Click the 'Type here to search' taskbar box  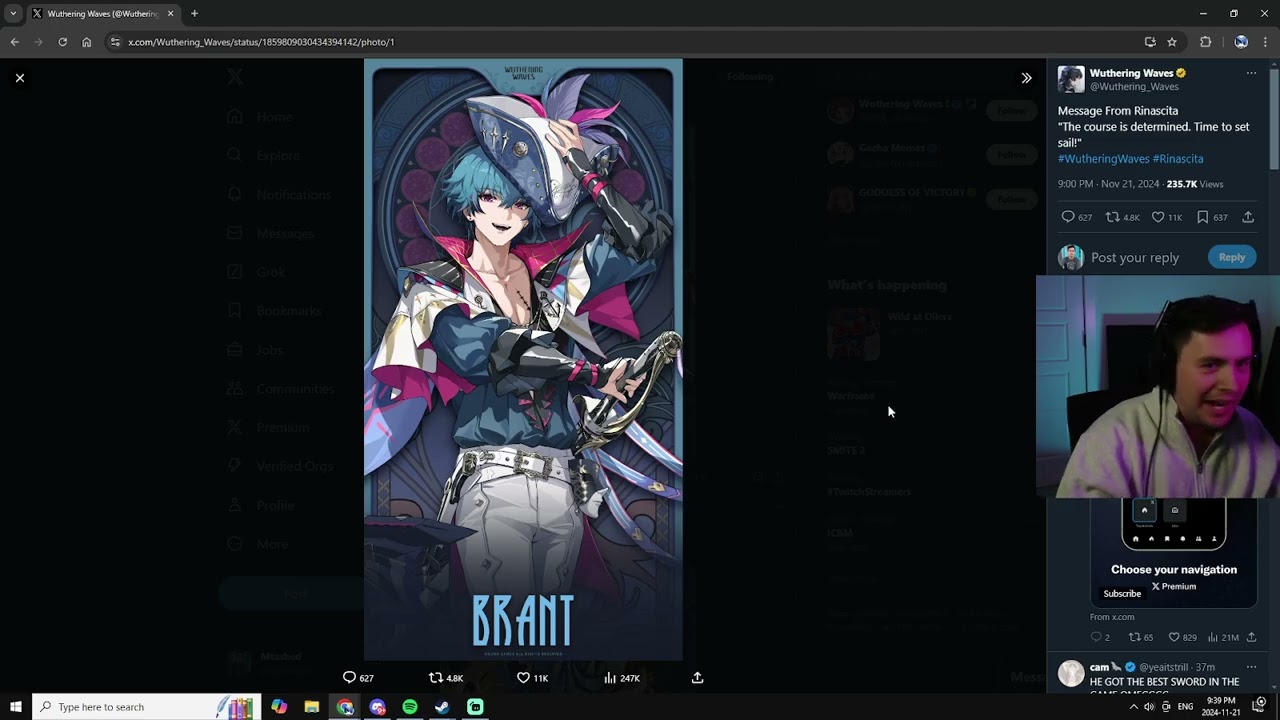[146, 707]
